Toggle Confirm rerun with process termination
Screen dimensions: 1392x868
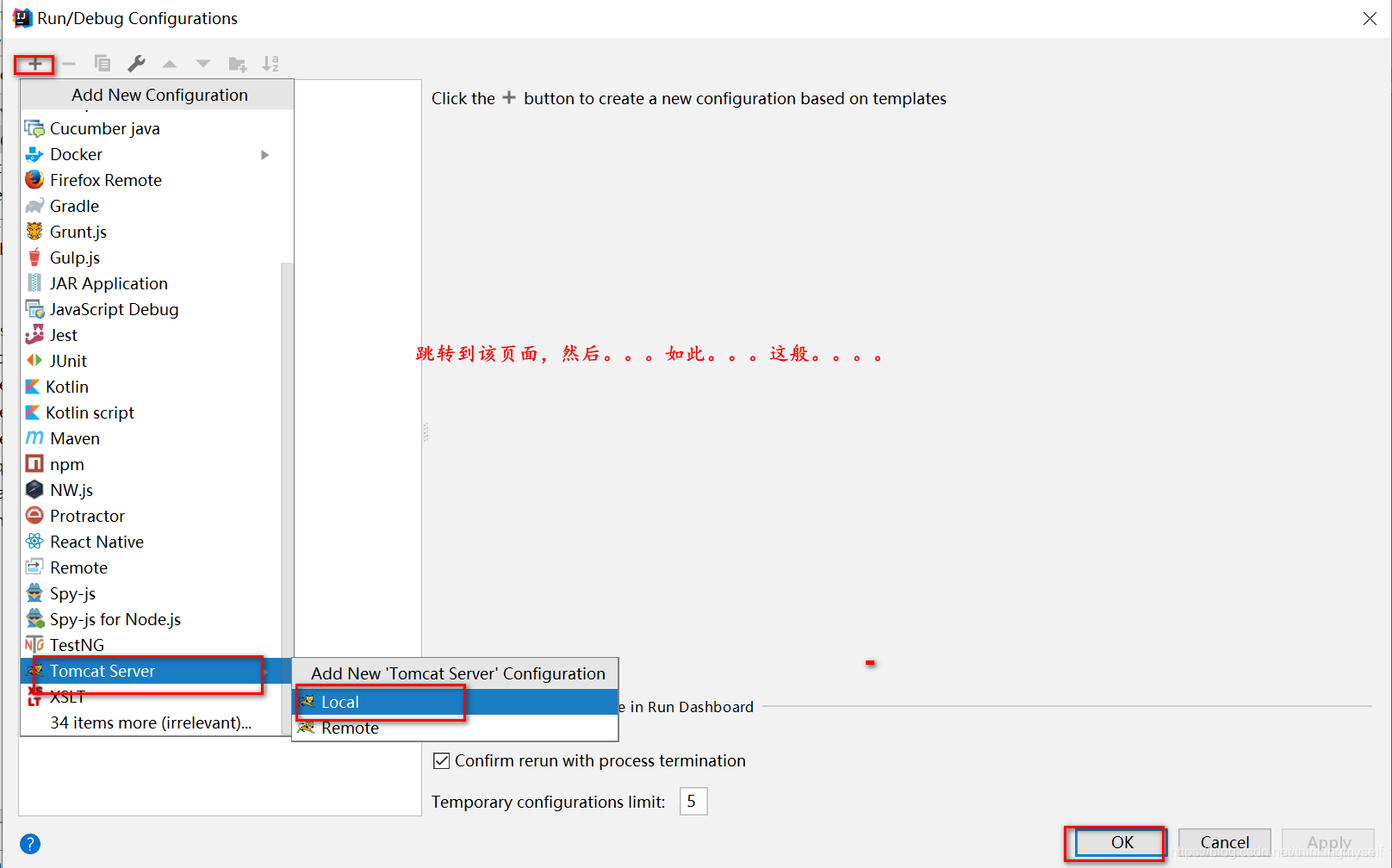coord(442,761)
